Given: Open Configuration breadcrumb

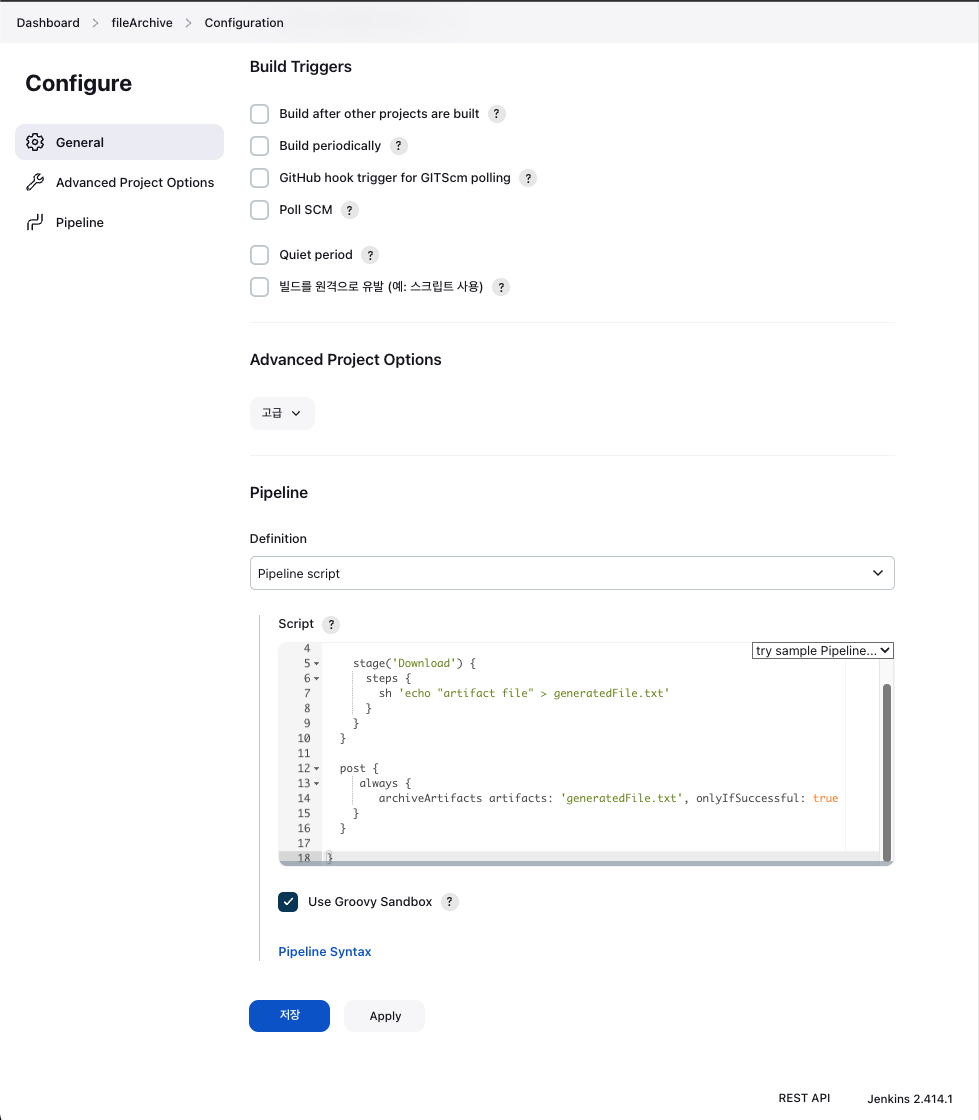Looking at the screenshot, I should [x=244, y=23].
